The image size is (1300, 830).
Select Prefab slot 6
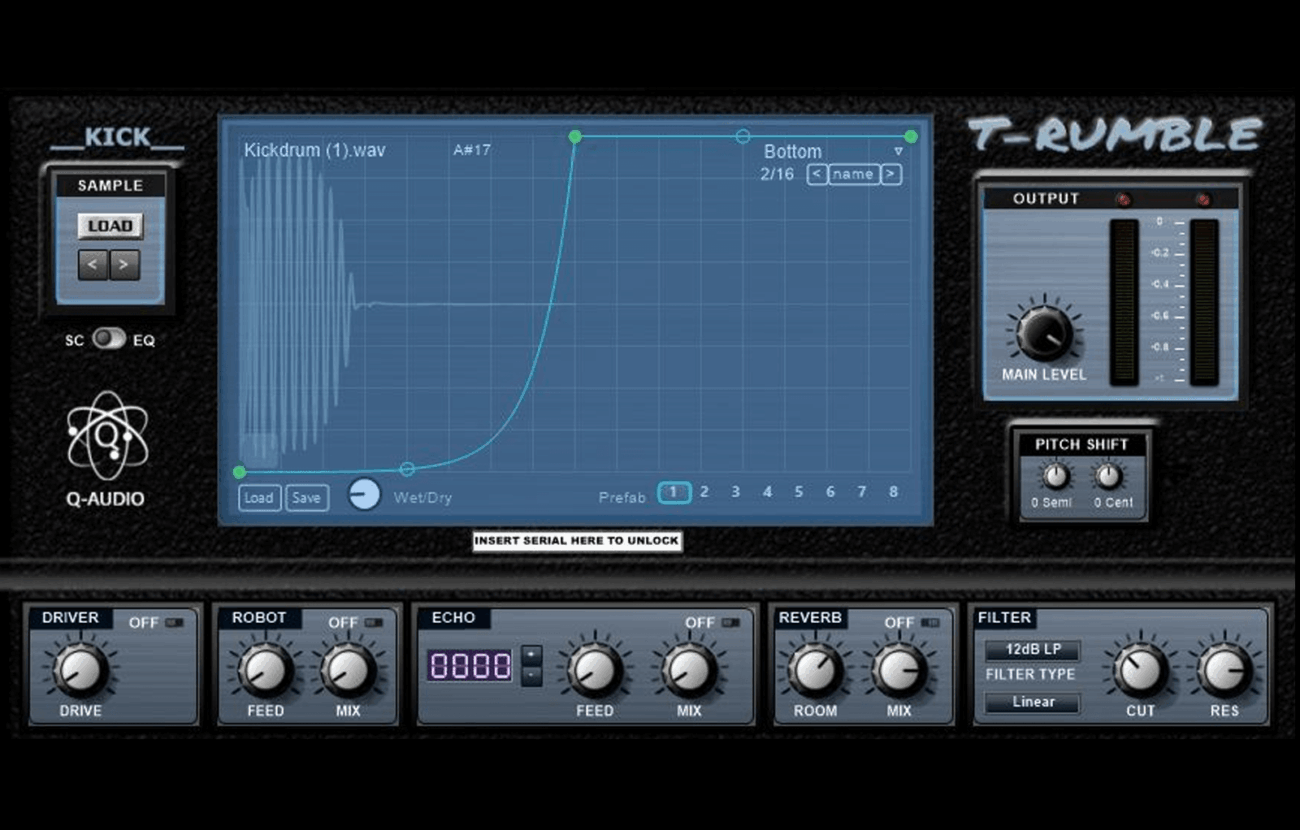830,492
